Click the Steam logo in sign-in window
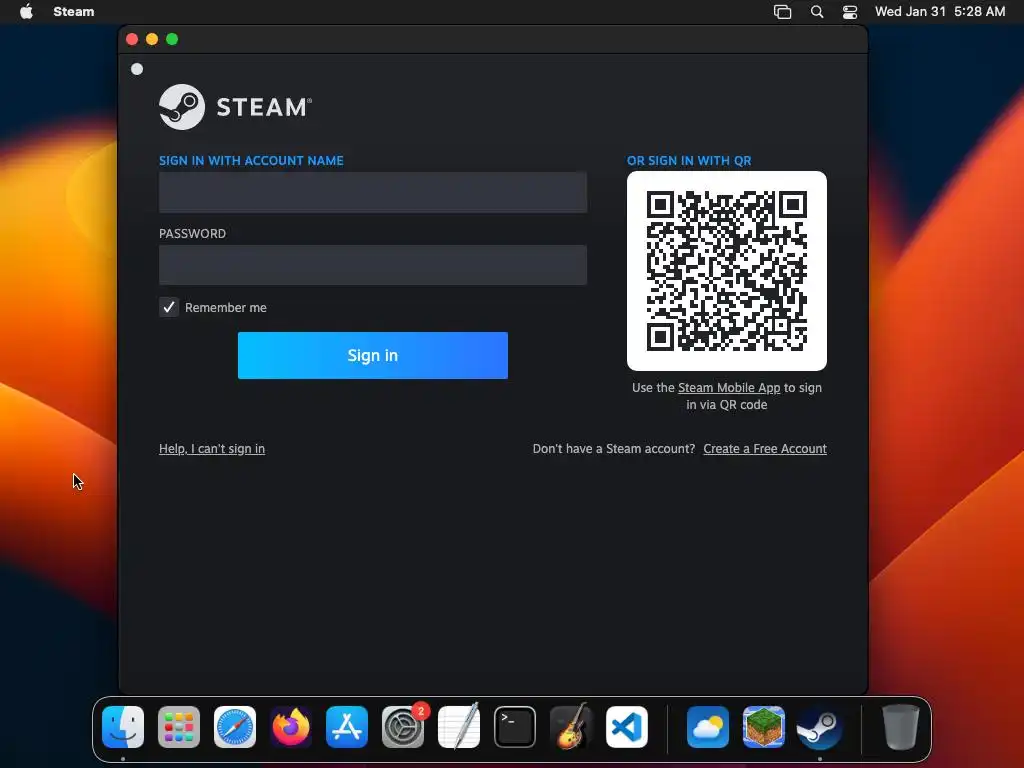1024x768 pixels. pyautogui.click(x=235, y=106)
